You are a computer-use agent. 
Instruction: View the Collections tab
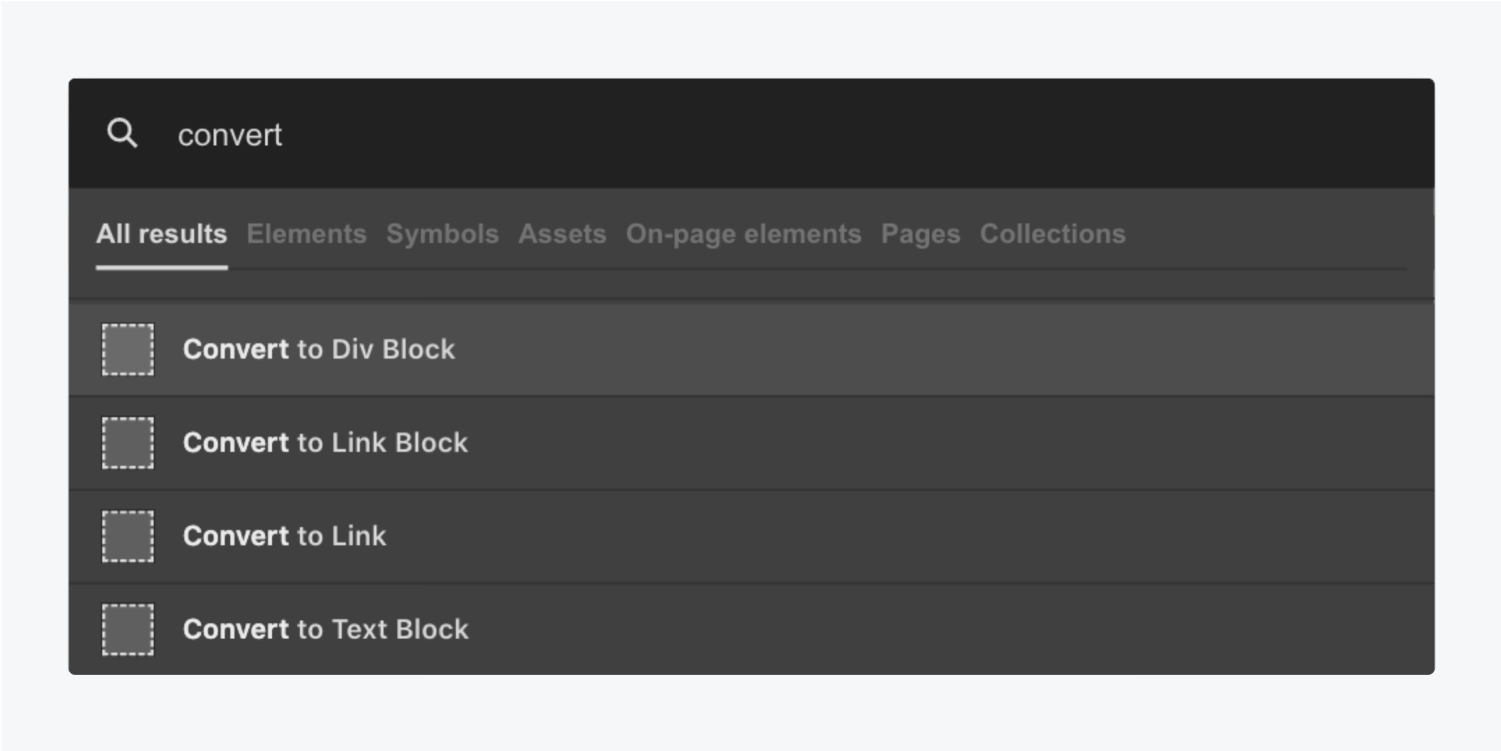tap(1052, 234)
